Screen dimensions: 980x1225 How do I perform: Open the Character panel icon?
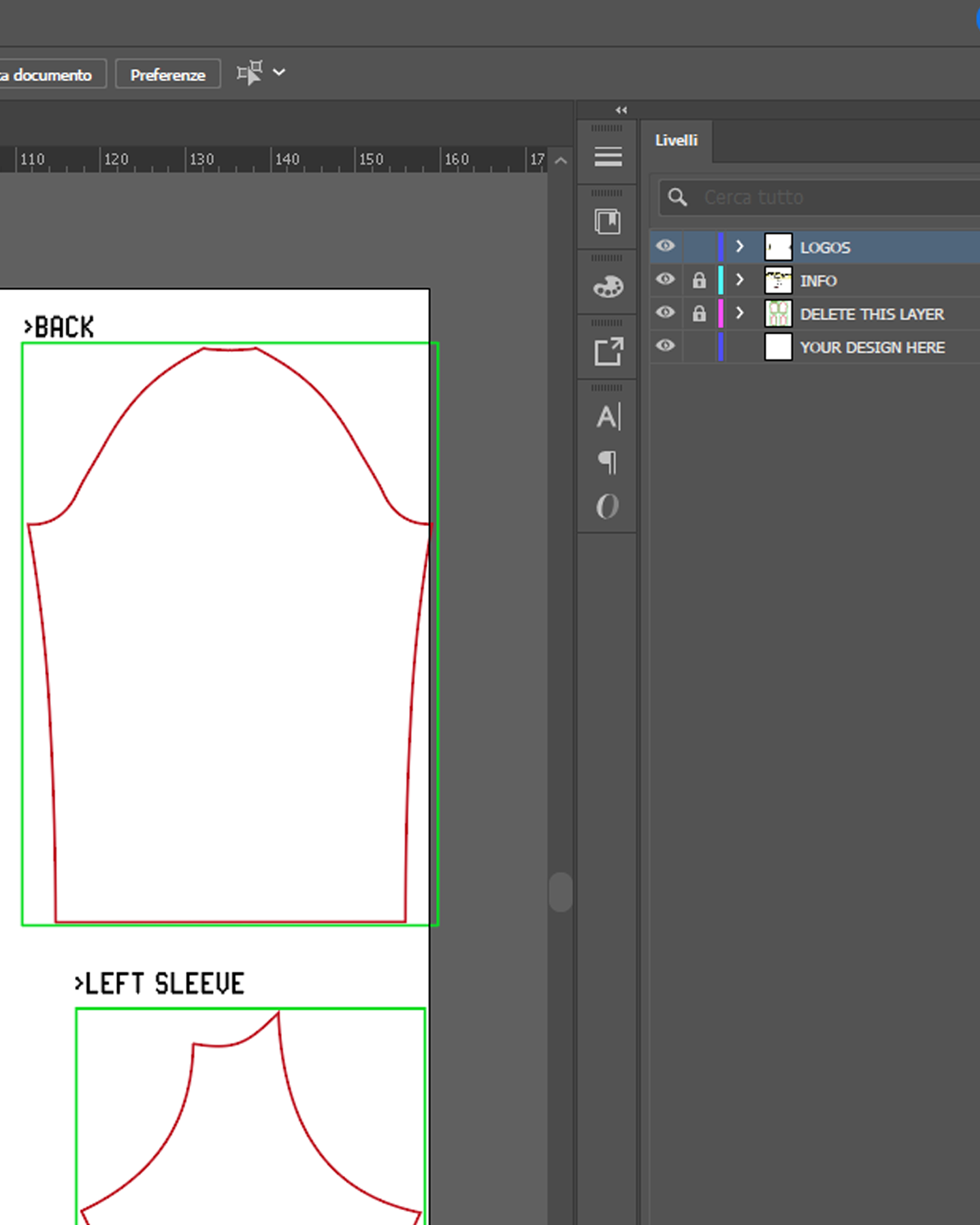tap(608, 416)
